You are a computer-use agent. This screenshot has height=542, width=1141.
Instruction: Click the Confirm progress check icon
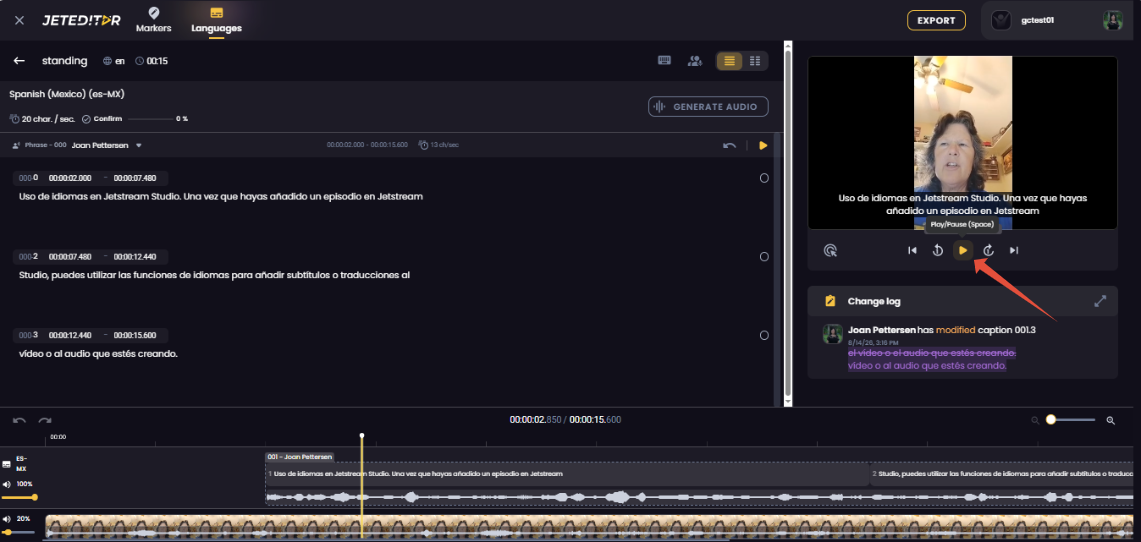click(86, 119)
